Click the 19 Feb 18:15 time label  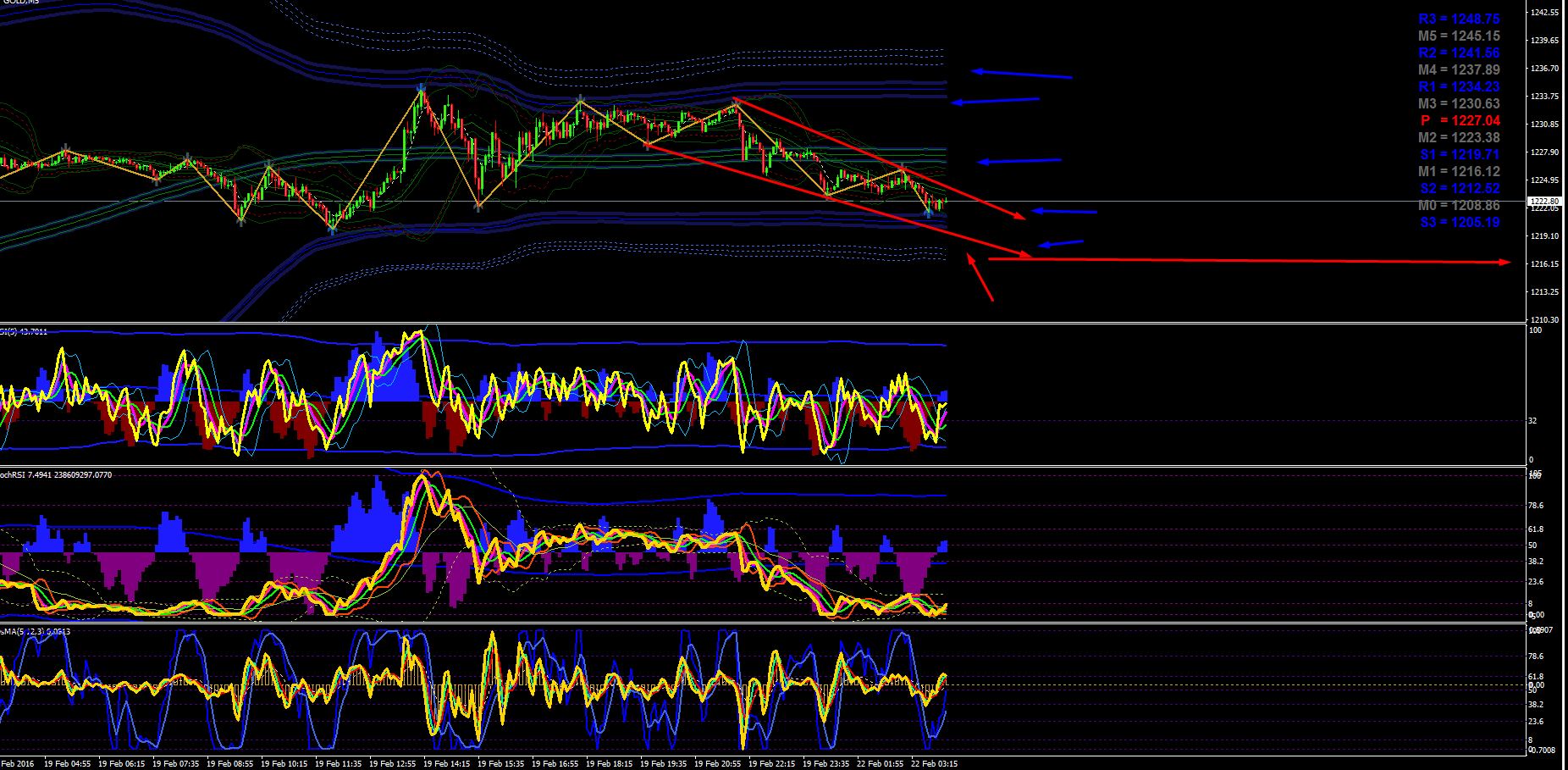point(609,764)
